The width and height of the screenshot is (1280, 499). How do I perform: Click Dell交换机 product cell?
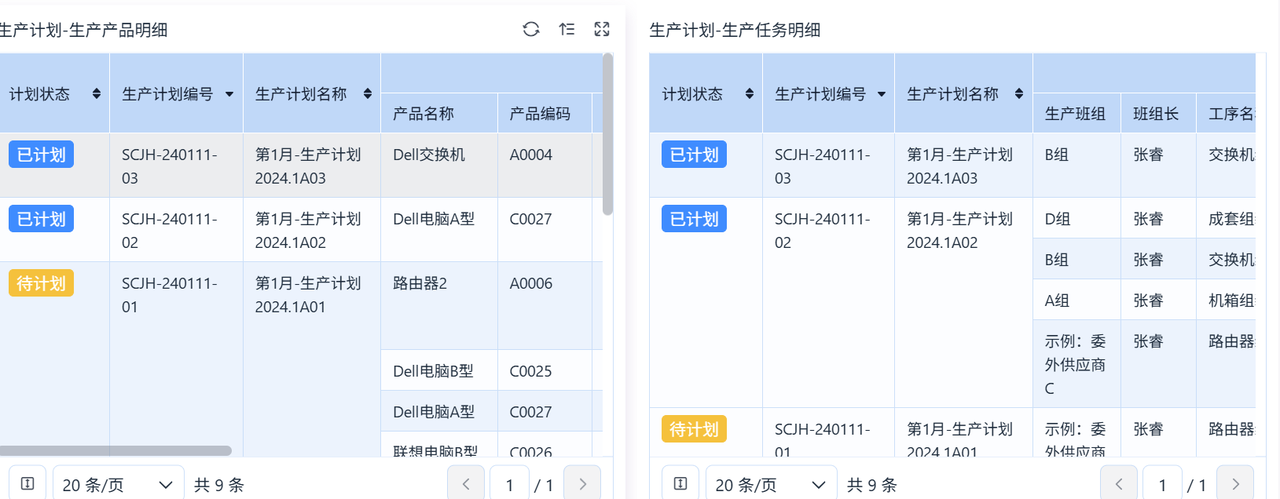[x=439, y=166]
